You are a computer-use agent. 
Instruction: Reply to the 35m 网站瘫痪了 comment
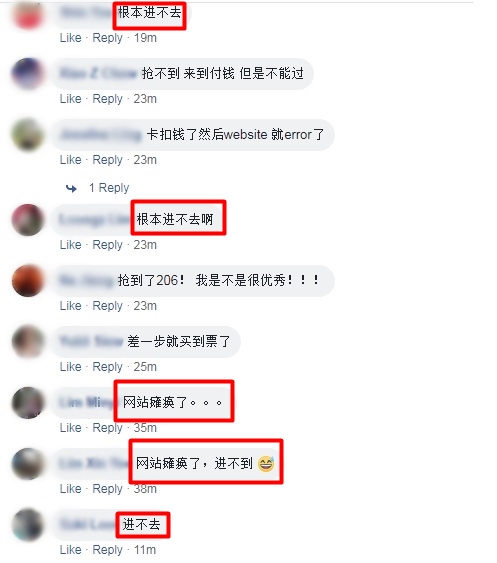coord(107,428)
